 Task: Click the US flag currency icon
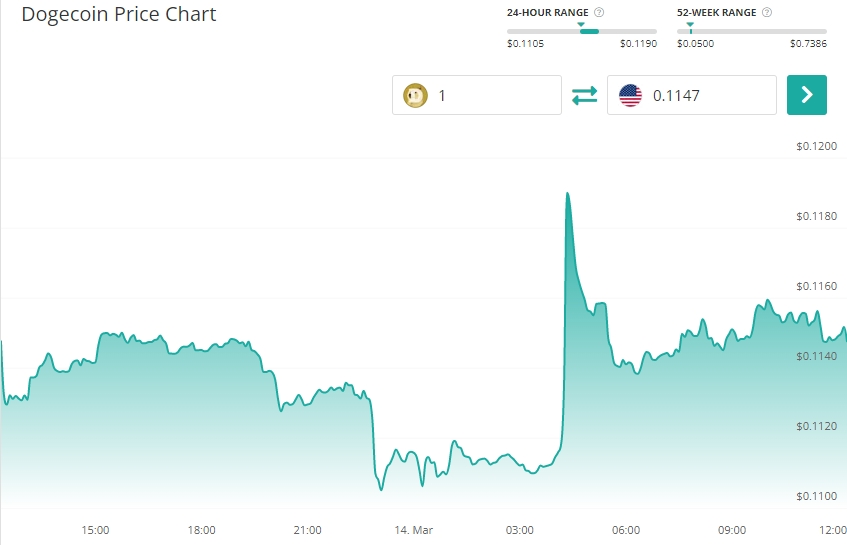(630, 95)
